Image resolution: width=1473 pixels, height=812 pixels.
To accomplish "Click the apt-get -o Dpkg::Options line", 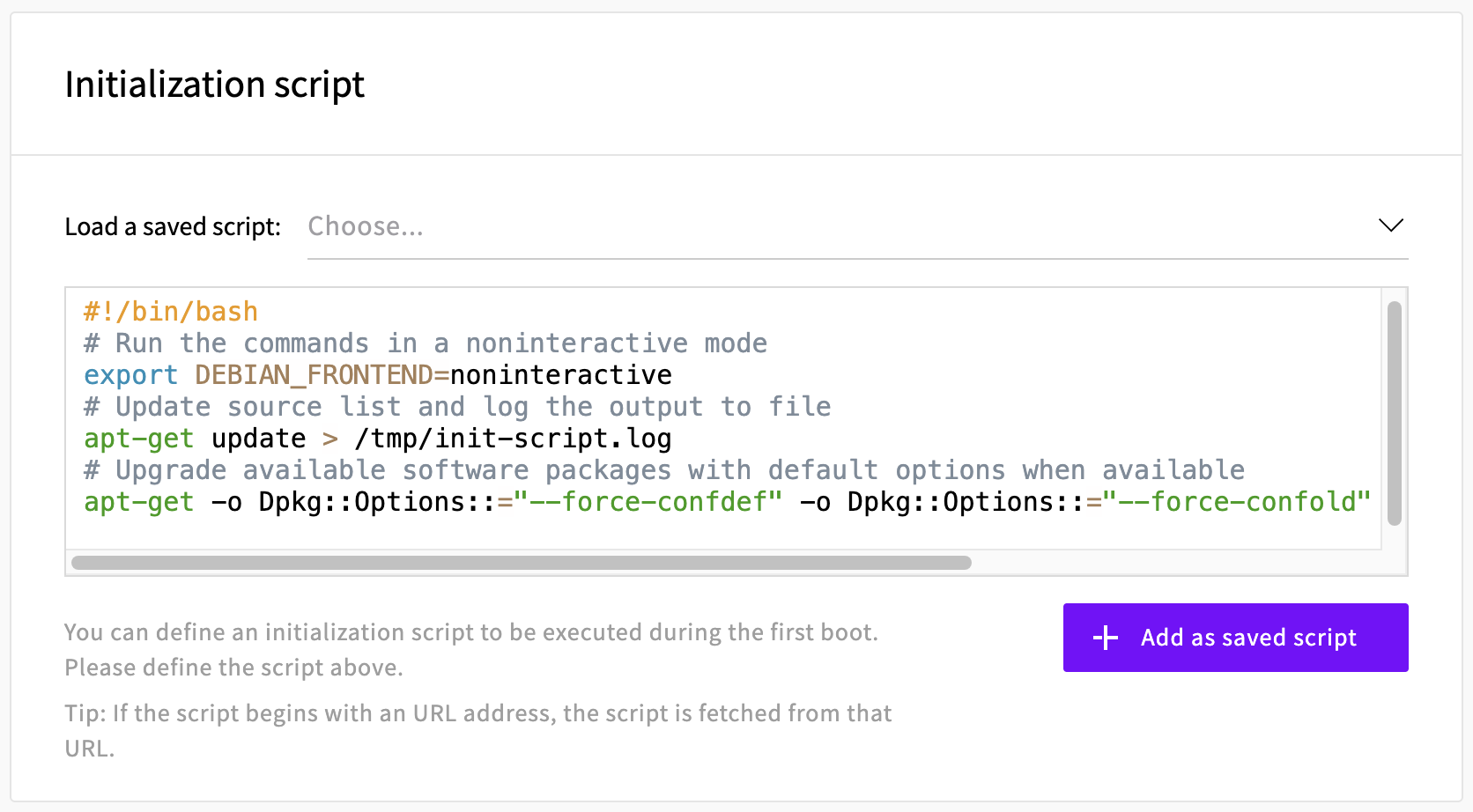I will [x=728, y=502].
